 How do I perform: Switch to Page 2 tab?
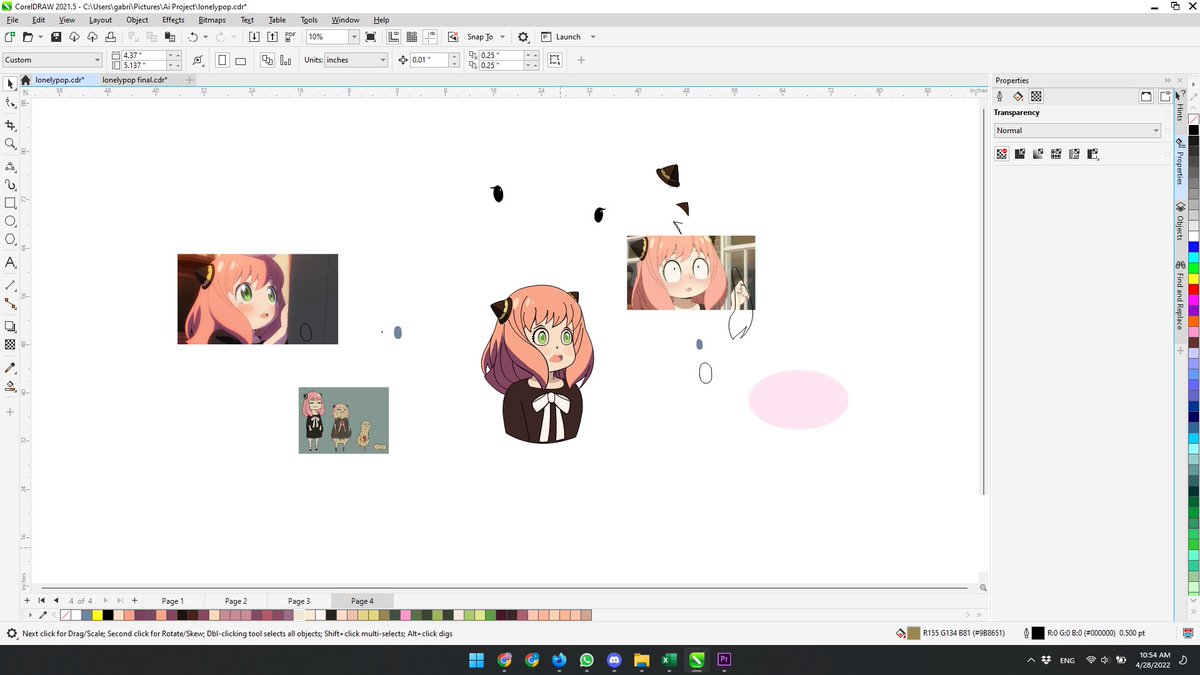[236, 601]
